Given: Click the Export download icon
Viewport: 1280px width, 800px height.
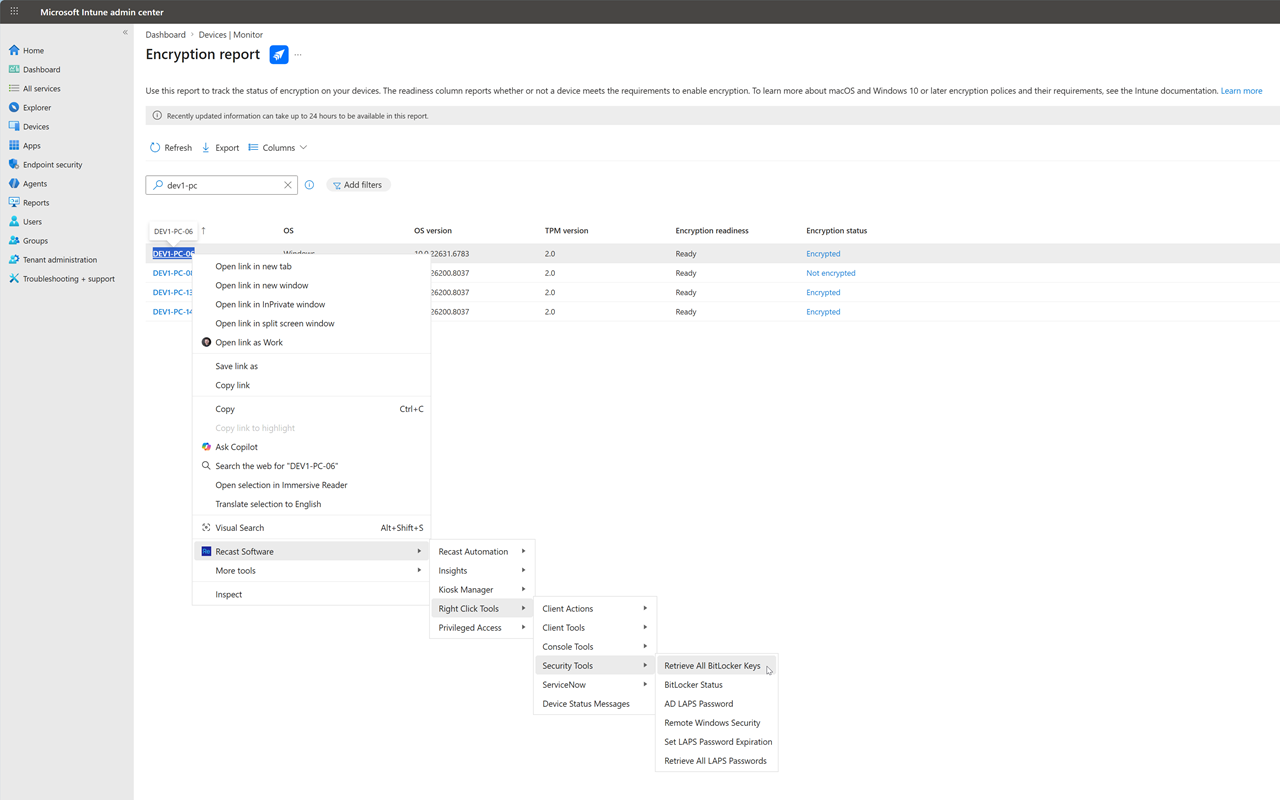Looking at the screenshot, I should pyautogui.click(x=206, y=148).
